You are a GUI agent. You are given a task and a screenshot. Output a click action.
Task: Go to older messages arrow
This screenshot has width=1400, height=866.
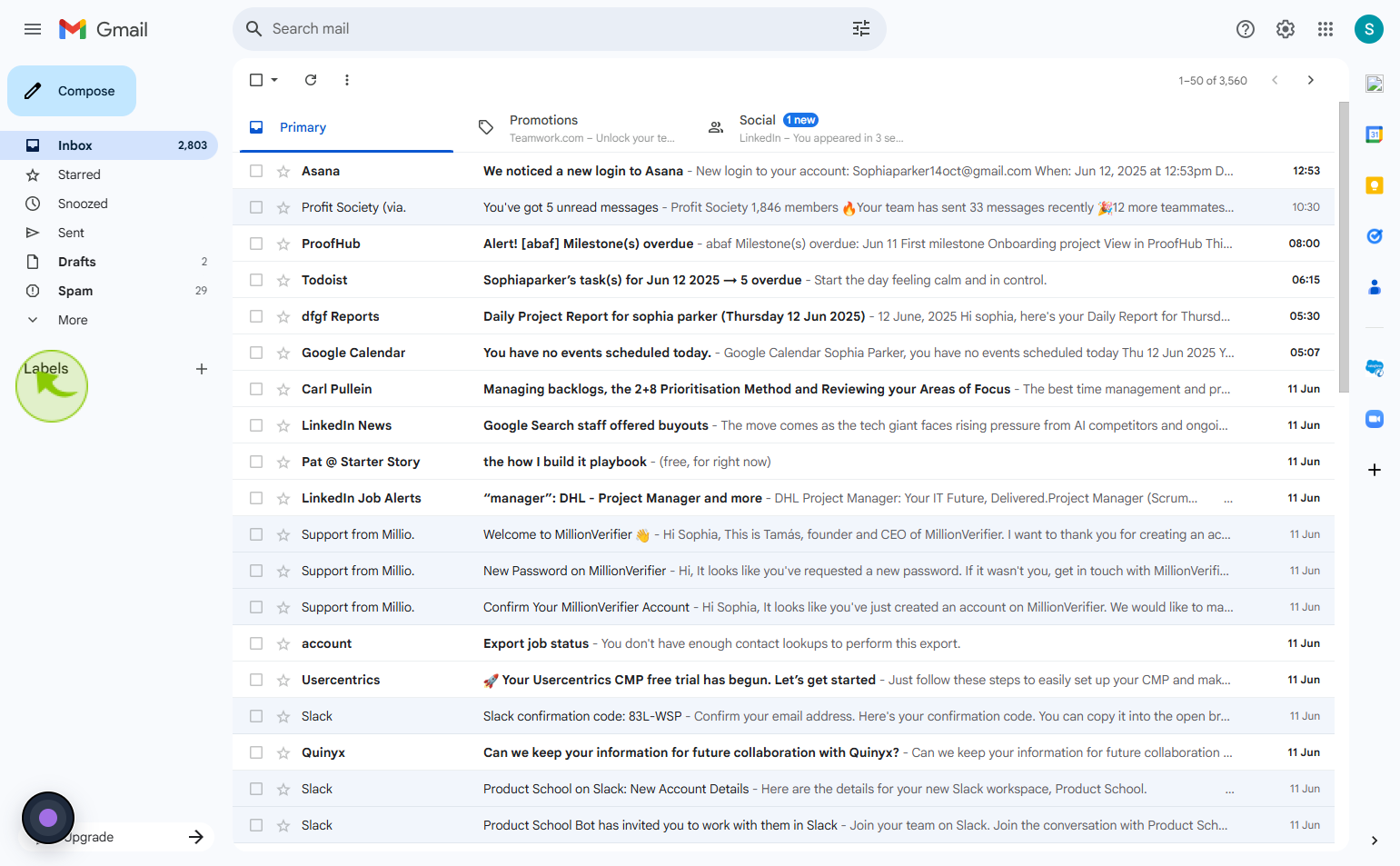coord(1311,80)
